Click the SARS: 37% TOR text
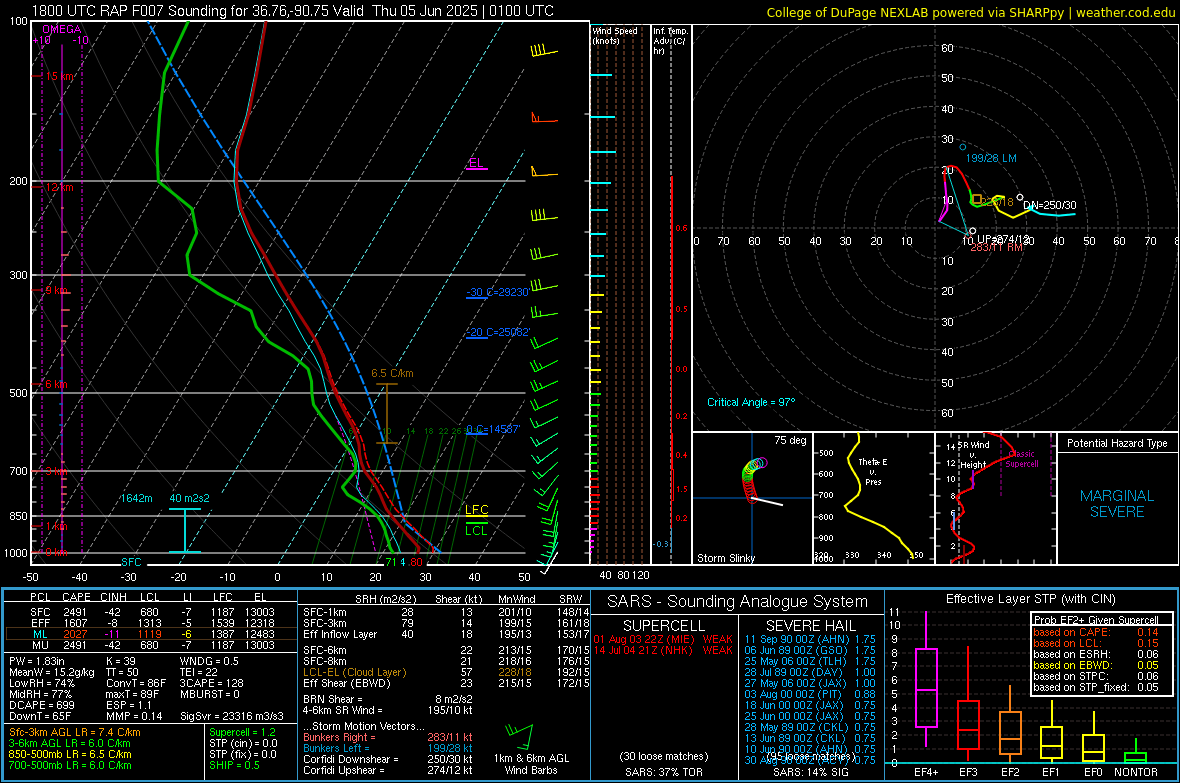1180x783 pixels. click(664, 772)
